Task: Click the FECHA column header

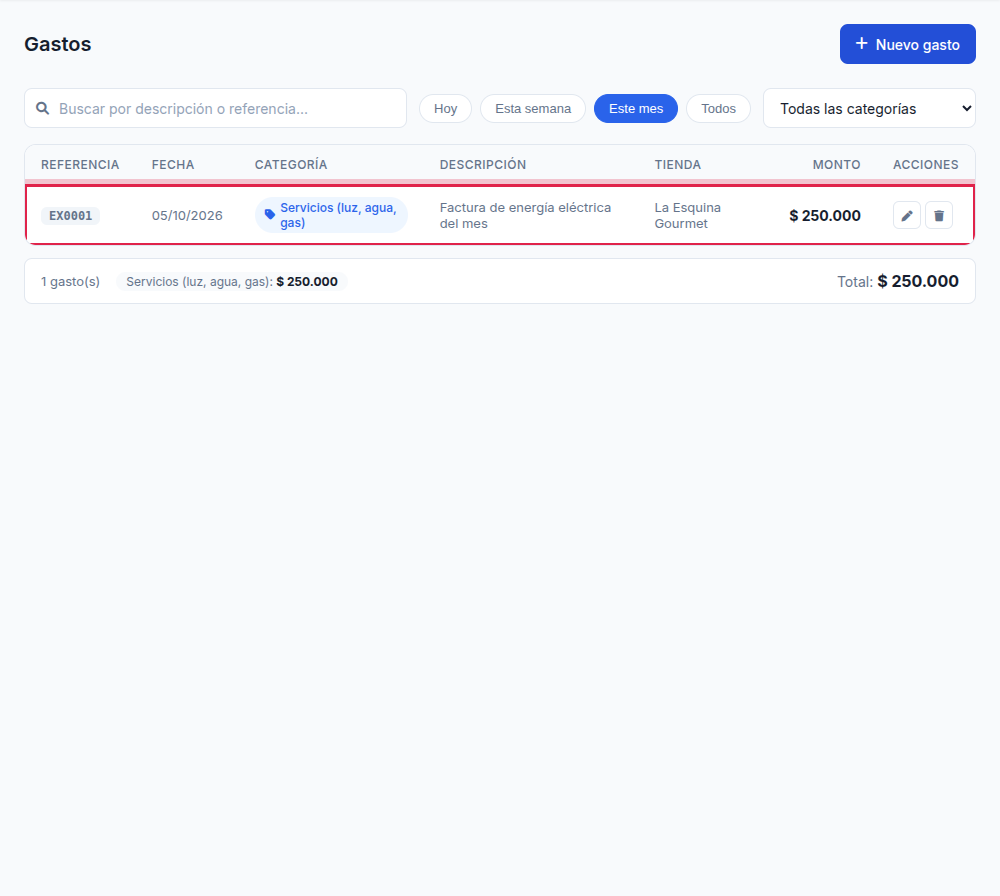Action: [x=173, y=165]
